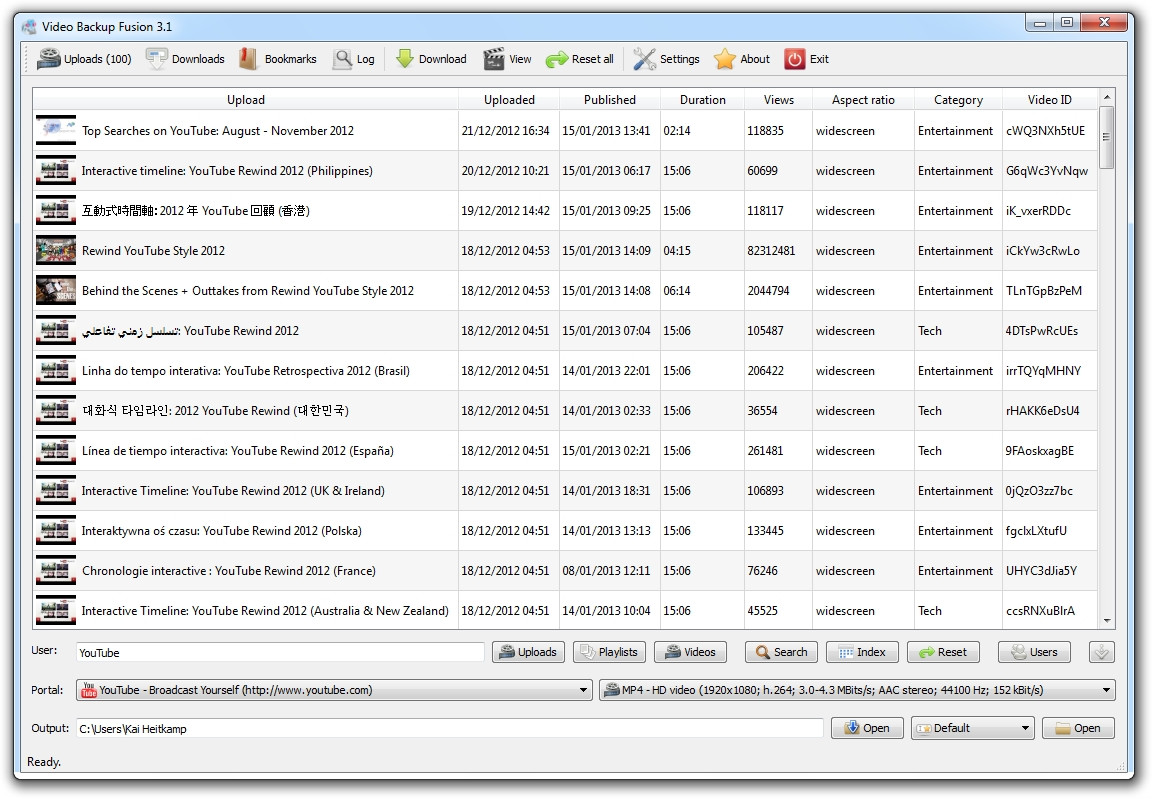
Task: Select 'Linha do tempo interativa' Brasil row
Action: tap(246, 370)
